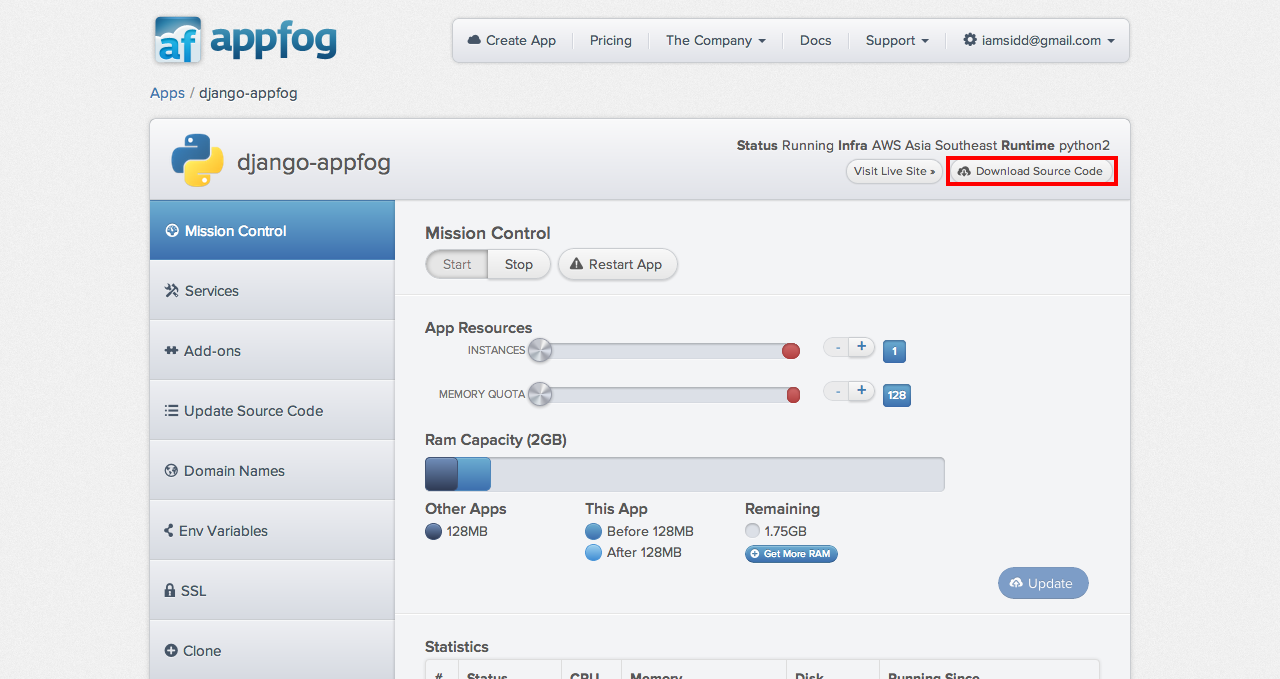Open the SSL section

tap(272, 590)
